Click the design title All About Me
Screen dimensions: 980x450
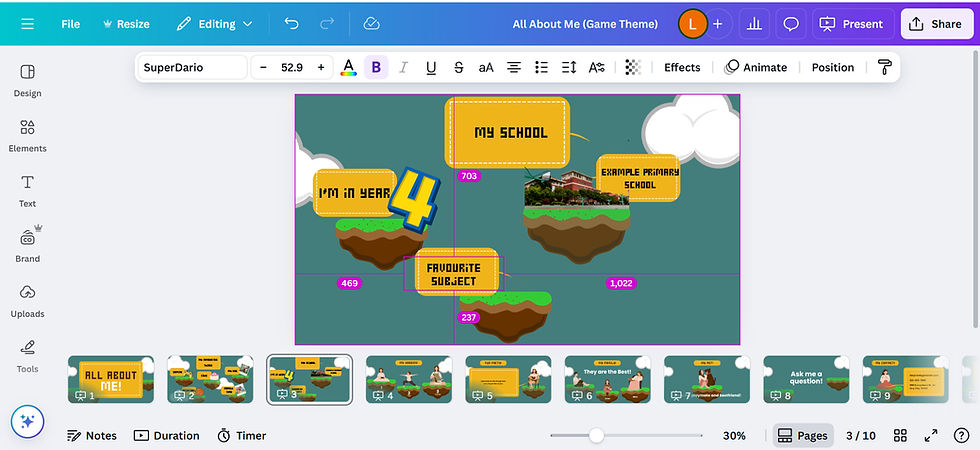(x=585, y=24)
